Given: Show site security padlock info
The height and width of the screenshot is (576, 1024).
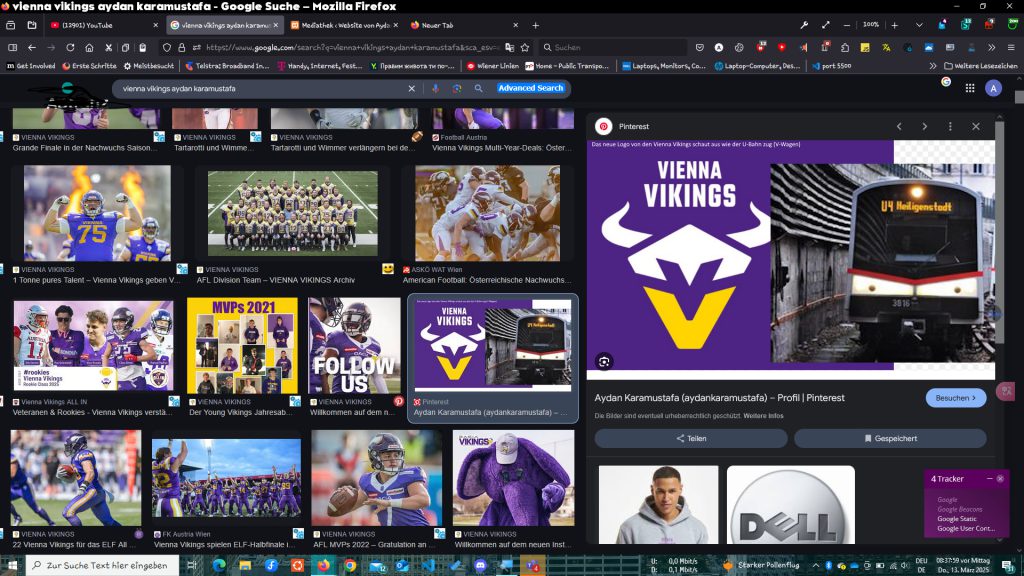Looking at the screenshot, I should click(182, 48).
